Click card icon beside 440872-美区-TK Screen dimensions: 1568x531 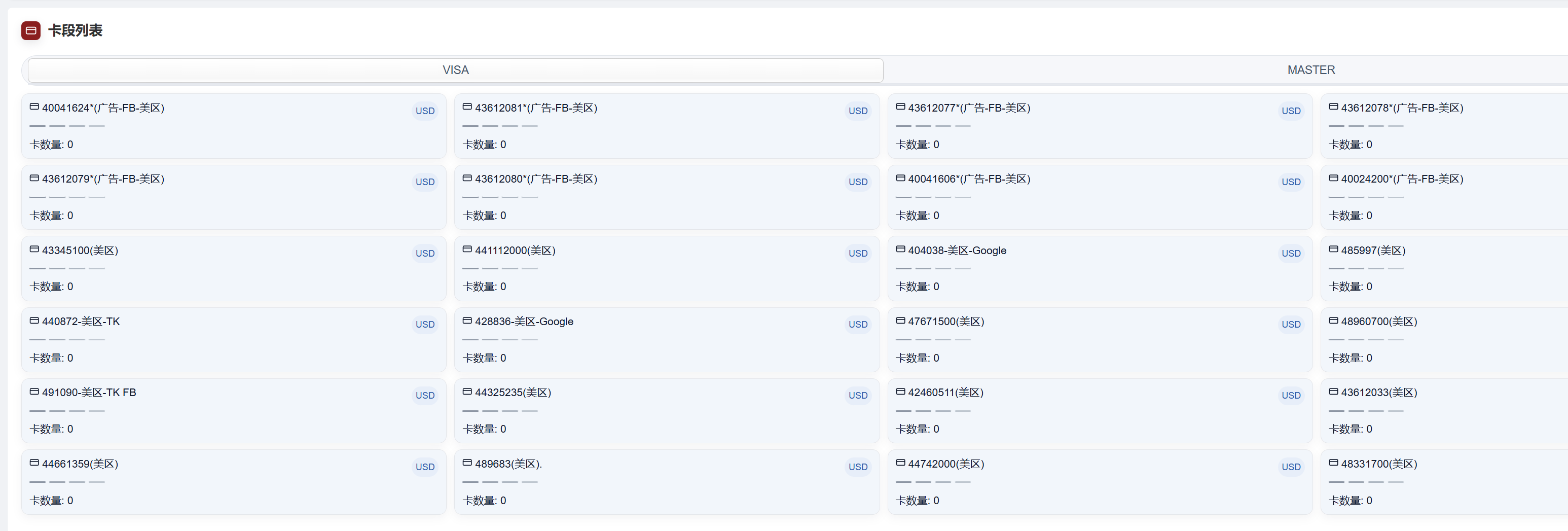(x=34, y=321)
